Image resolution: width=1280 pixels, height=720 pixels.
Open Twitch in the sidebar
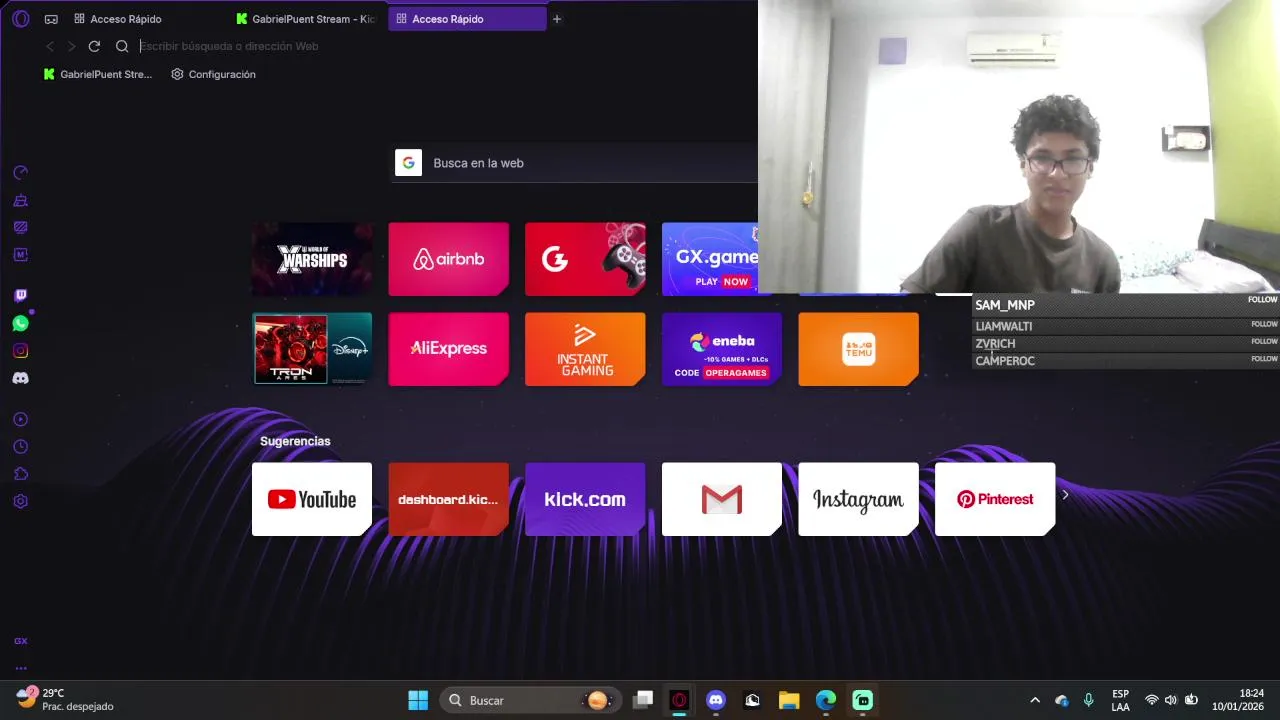tap(20, 295)
